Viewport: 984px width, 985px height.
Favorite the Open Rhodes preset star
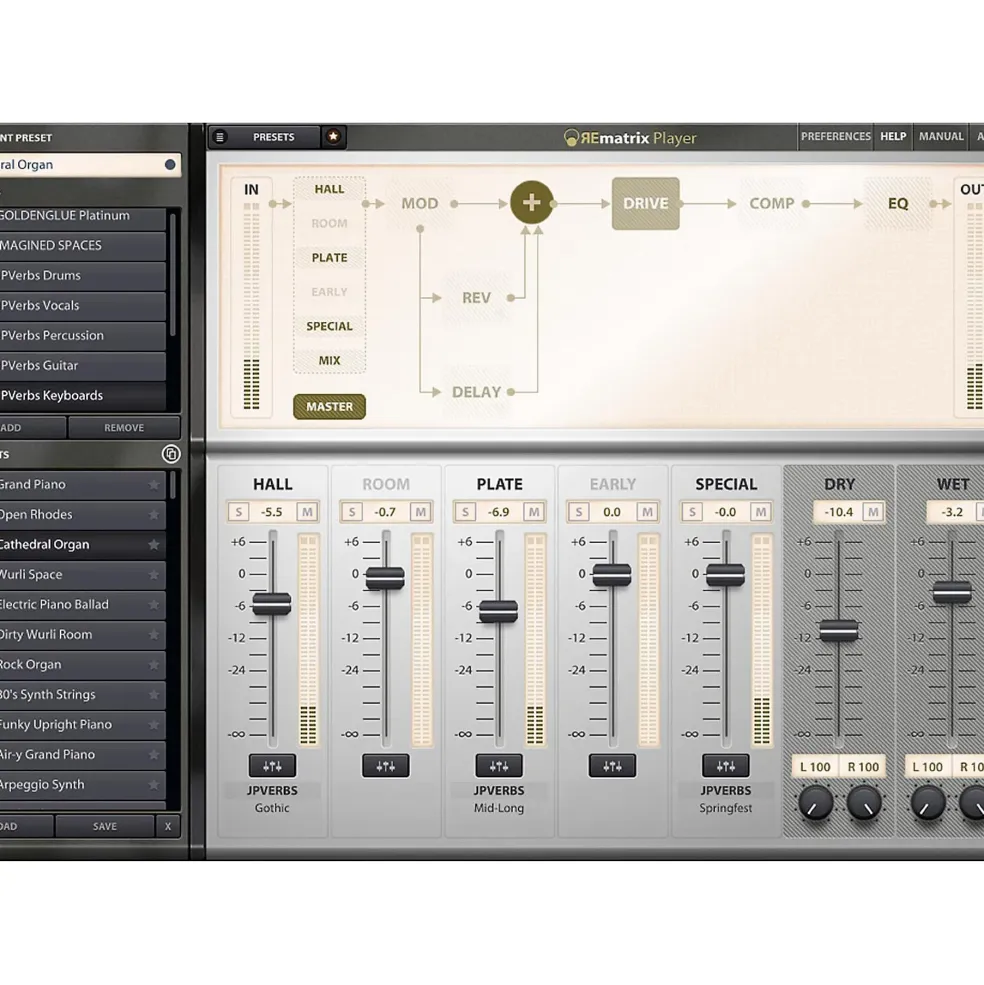(x=153, y=514)
